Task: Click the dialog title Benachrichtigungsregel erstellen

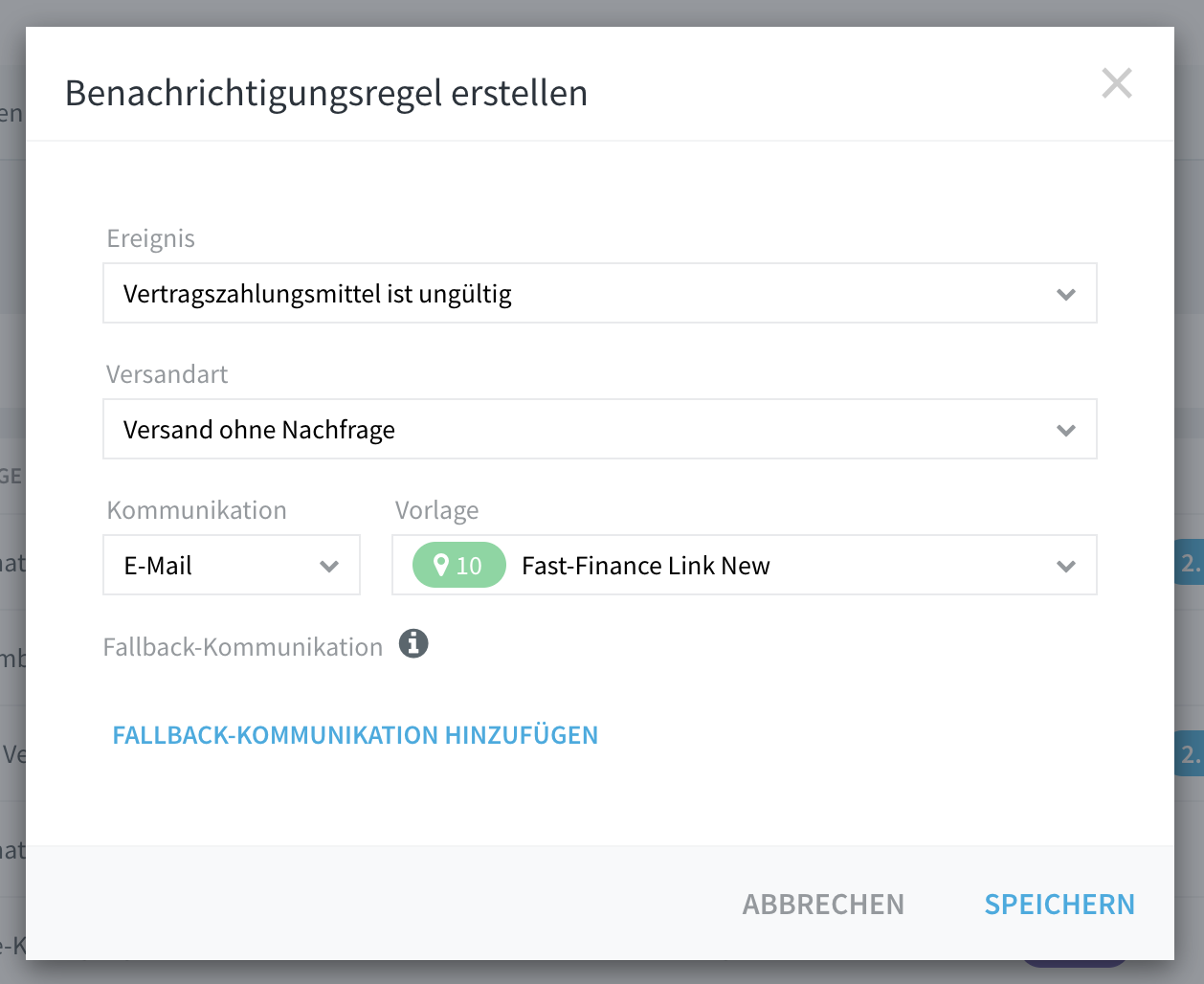Action: [326, 93]
